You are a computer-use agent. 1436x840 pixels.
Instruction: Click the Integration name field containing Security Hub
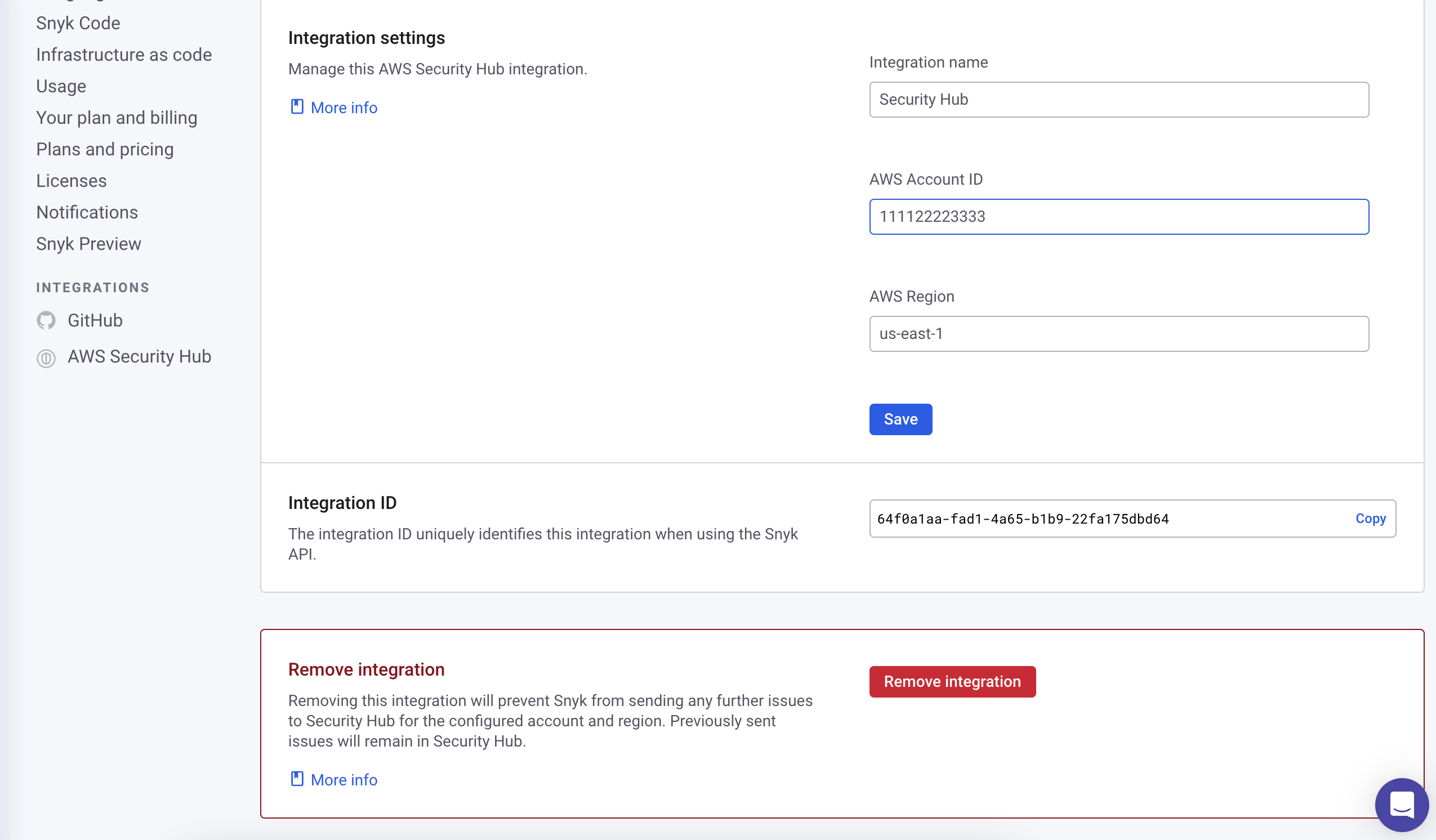[1118, 99]
